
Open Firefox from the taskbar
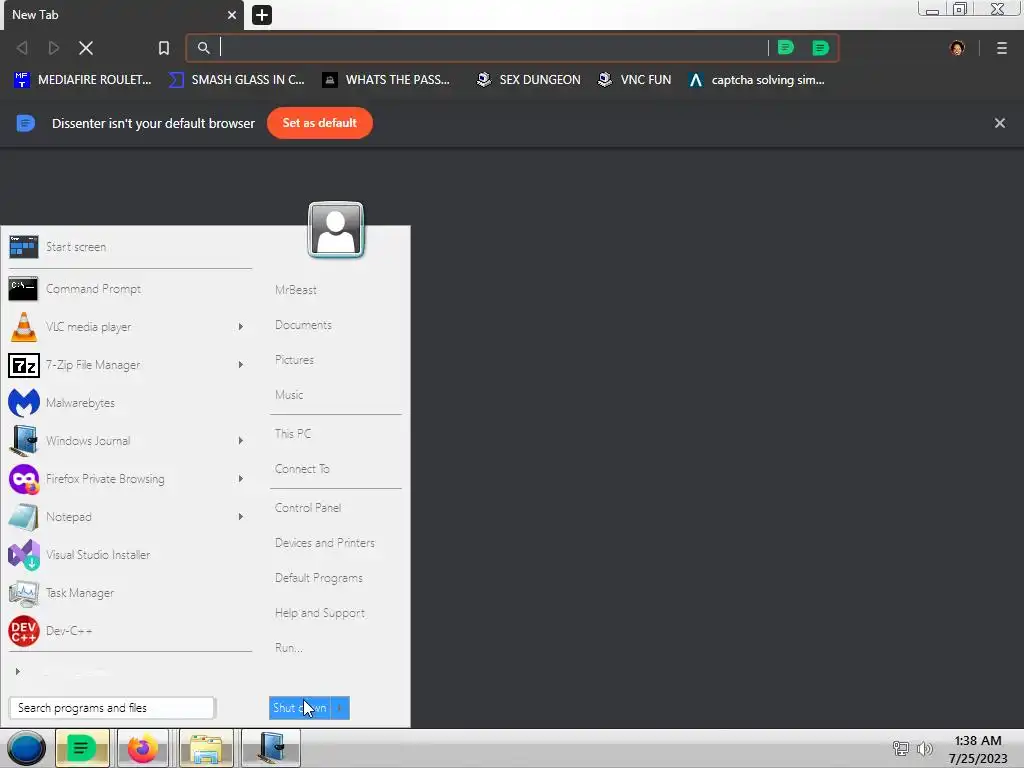pos(142,748)
